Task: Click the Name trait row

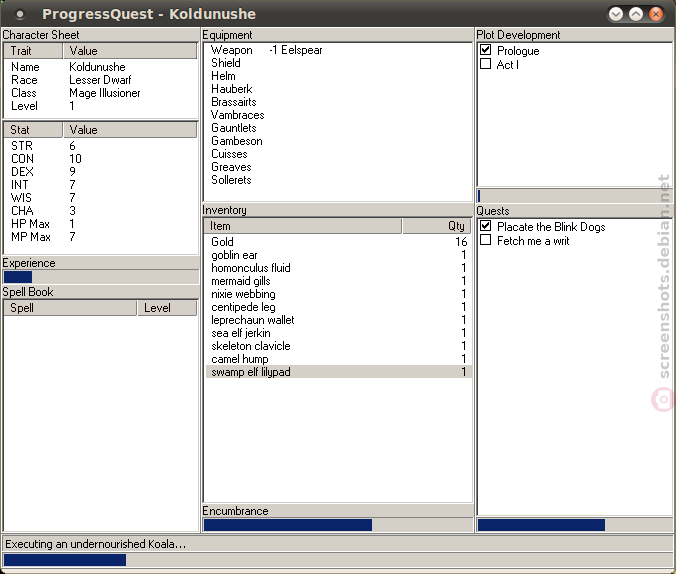Action: (x=100, y=67)
